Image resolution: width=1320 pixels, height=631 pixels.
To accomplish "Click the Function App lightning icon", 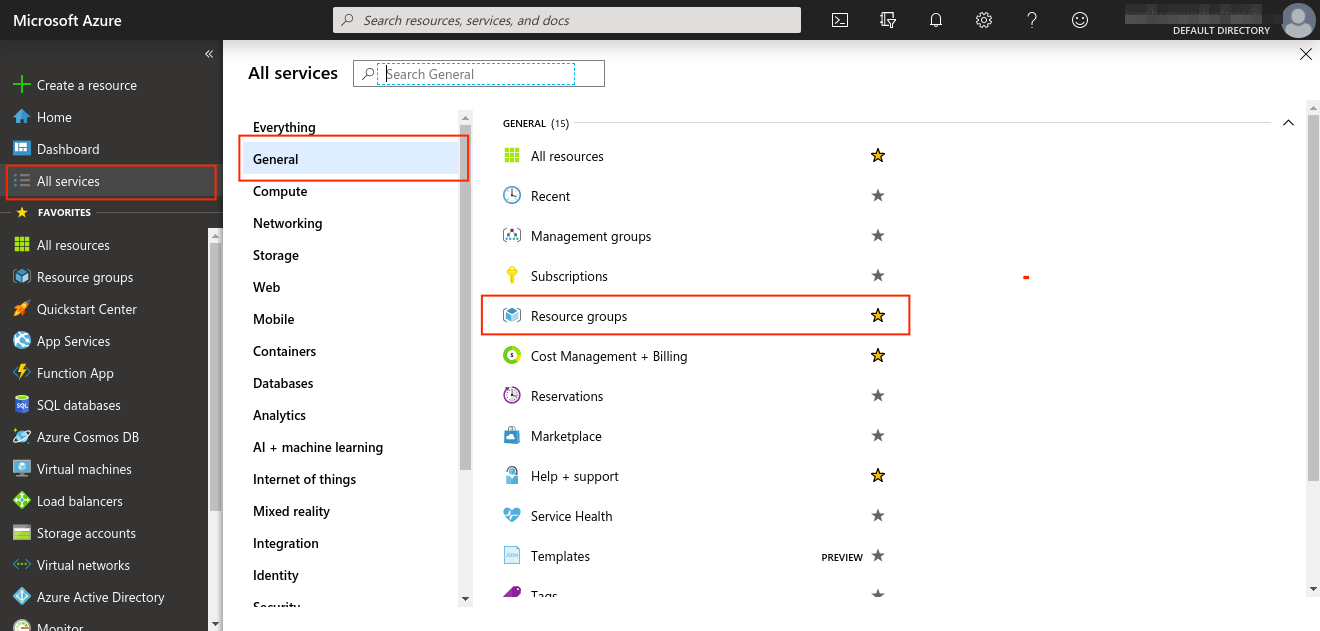I will pyautogui.click(x=22, y=373).
